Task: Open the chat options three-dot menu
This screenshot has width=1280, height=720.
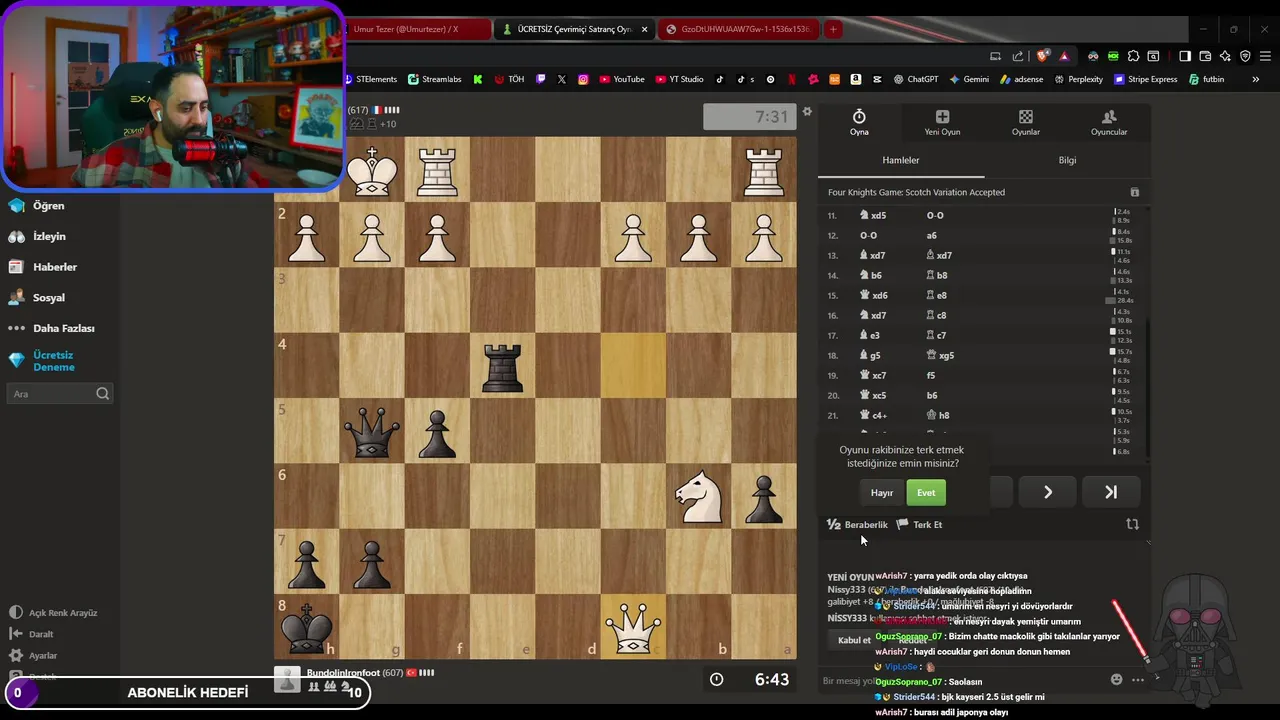Action: pos(1137,680)
